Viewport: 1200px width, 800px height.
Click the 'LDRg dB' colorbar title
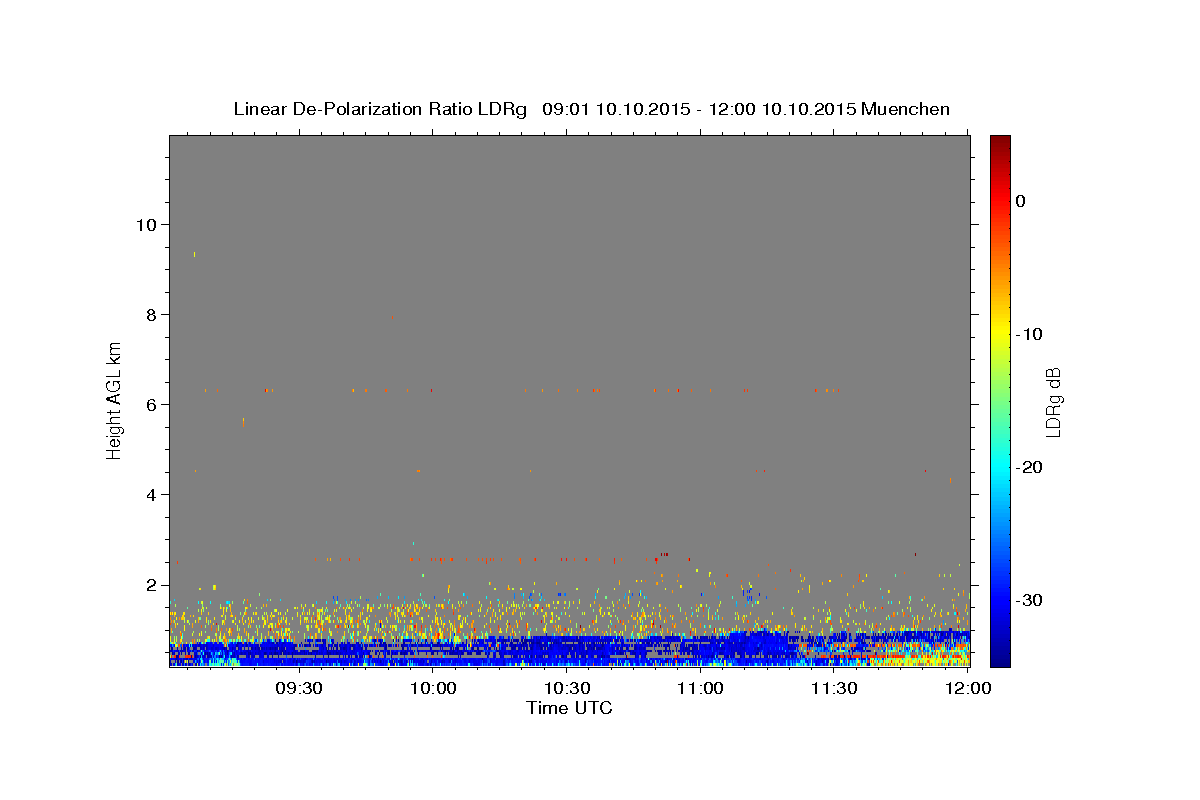(x=1052, y=401)
